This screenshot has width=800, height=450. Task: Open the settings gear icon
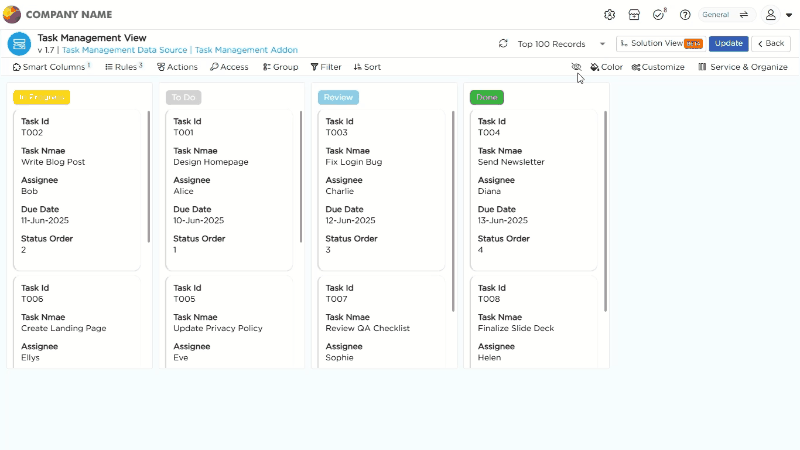tap(610, 15)
